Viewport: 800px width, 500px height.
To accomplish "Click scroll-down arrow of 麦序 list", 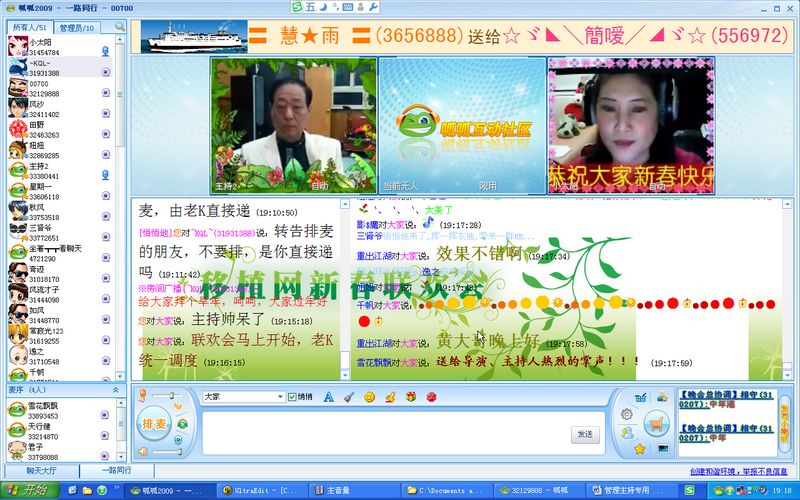I will (x=121, y=457).
